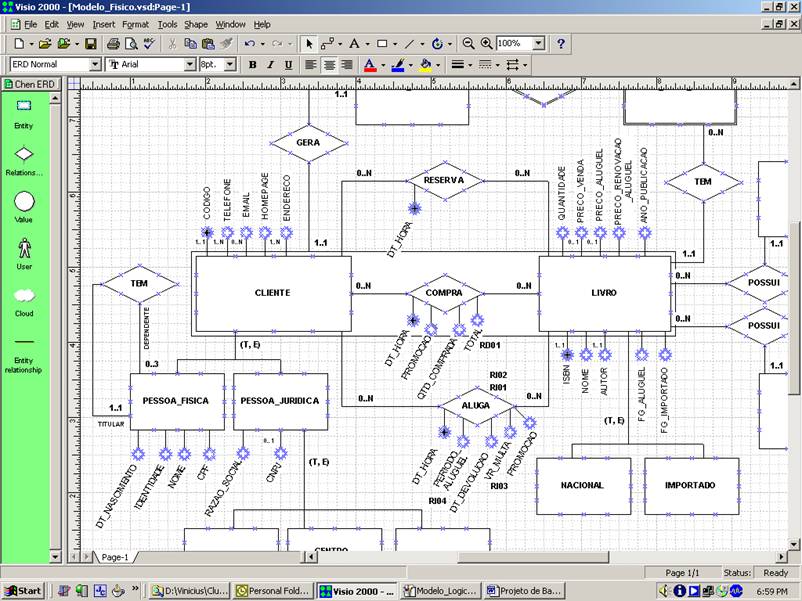The height and width of the screenshot is (601, 802).
Task: Select the Pointer tool
Action: tap(309, 44)
